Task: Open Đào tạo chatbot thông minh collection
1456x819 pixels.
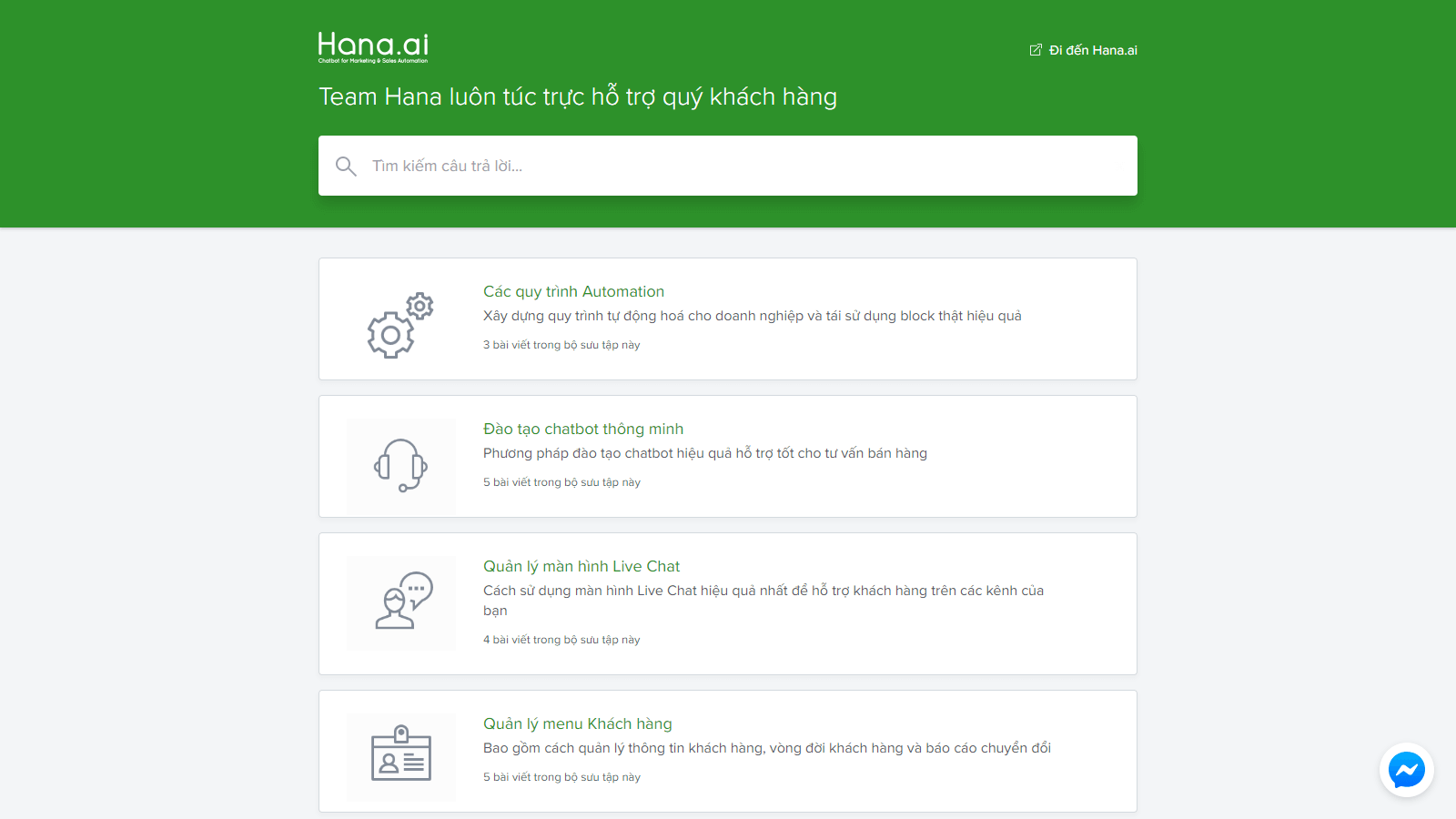Action: 583,429
